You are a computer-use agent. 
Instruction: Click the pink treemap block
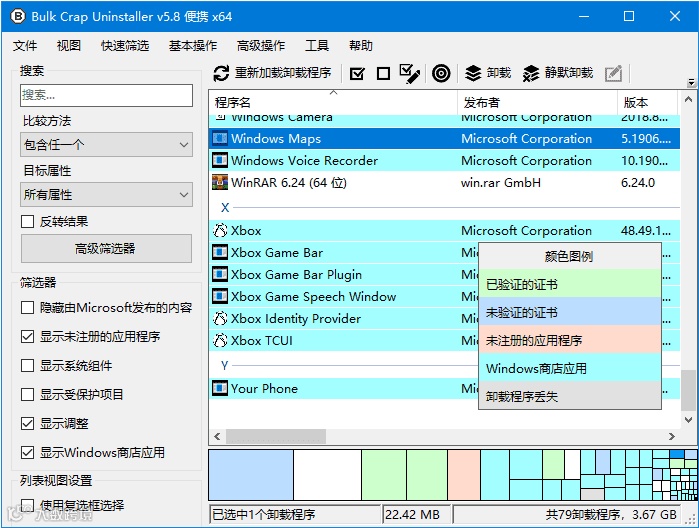tap(464, 474)
